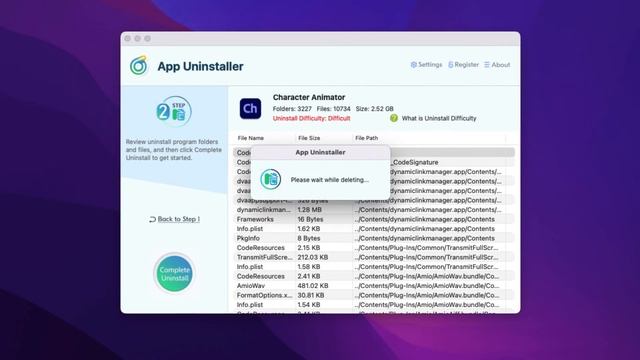Click the 2.15 KB size cell
Viewport: 640px width, 360px height.
309,248
